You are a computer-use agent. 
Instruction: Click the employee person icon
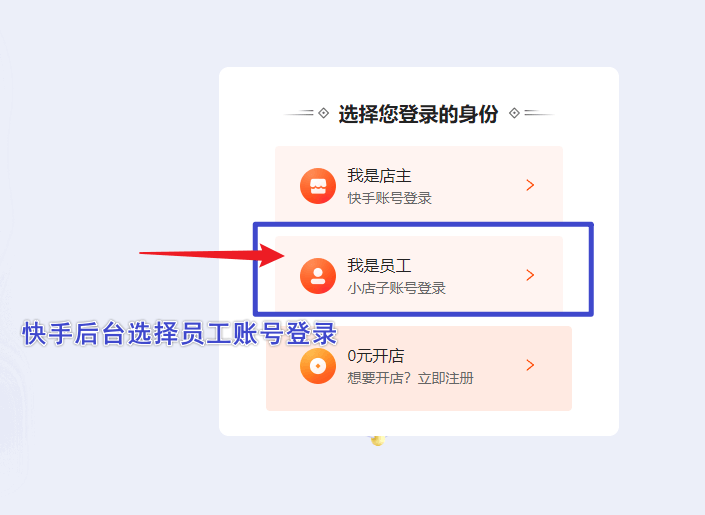[x=318, y=276]
